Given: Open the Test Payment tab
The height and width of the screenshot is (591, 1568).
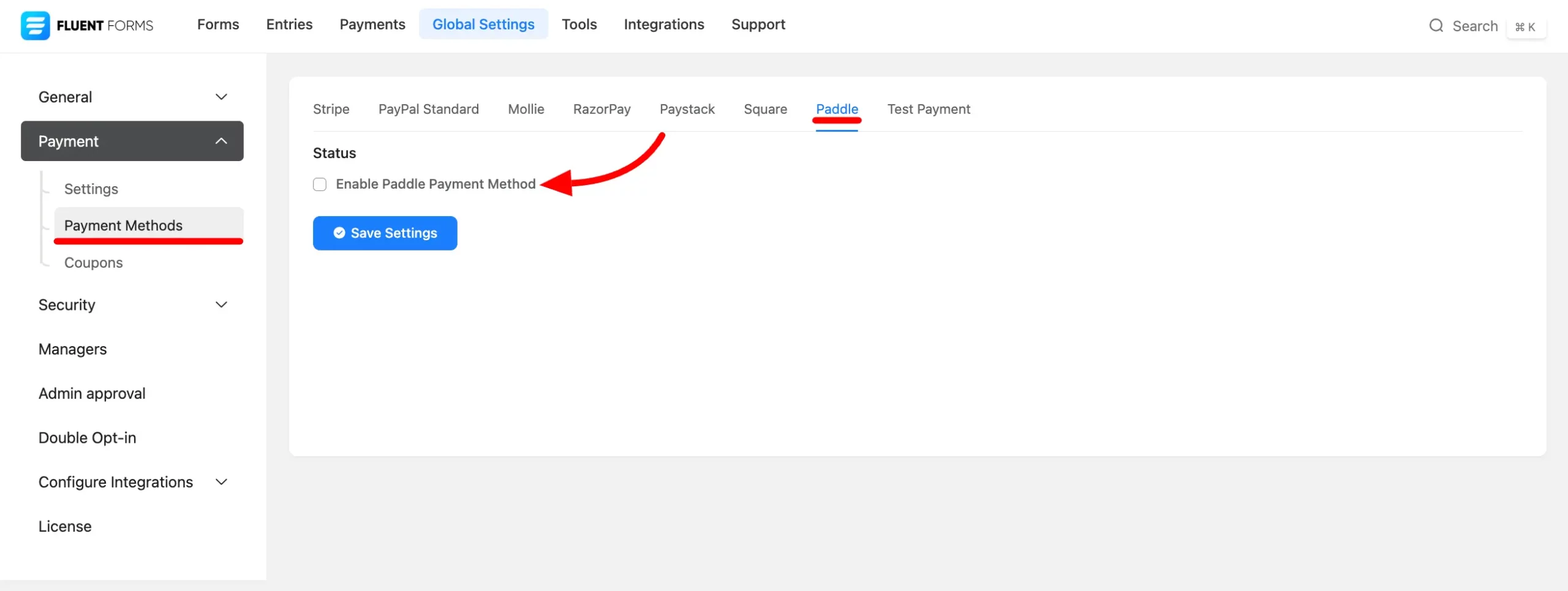Looking at the screenshot, I should point(928,109).
